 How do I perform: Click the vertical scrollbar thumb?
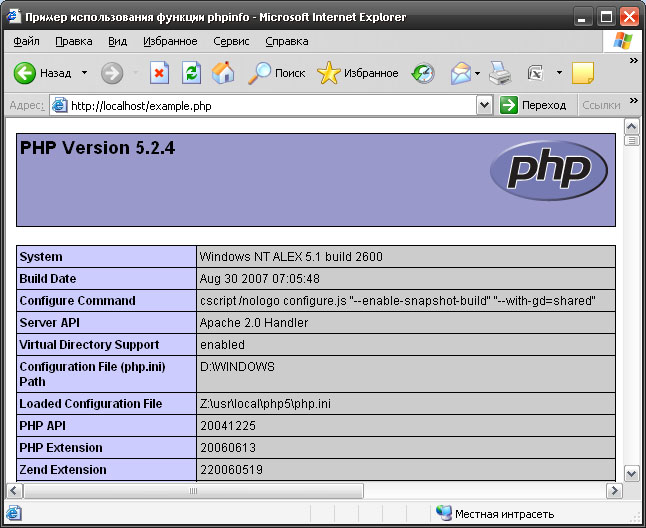click(x=632, y=141)
